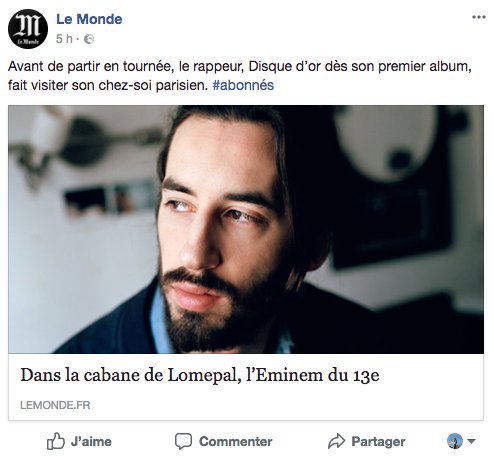Click the LEMONDE.FR source domain
This screenshot has height=459, width=494.
[x=55, y=405]
